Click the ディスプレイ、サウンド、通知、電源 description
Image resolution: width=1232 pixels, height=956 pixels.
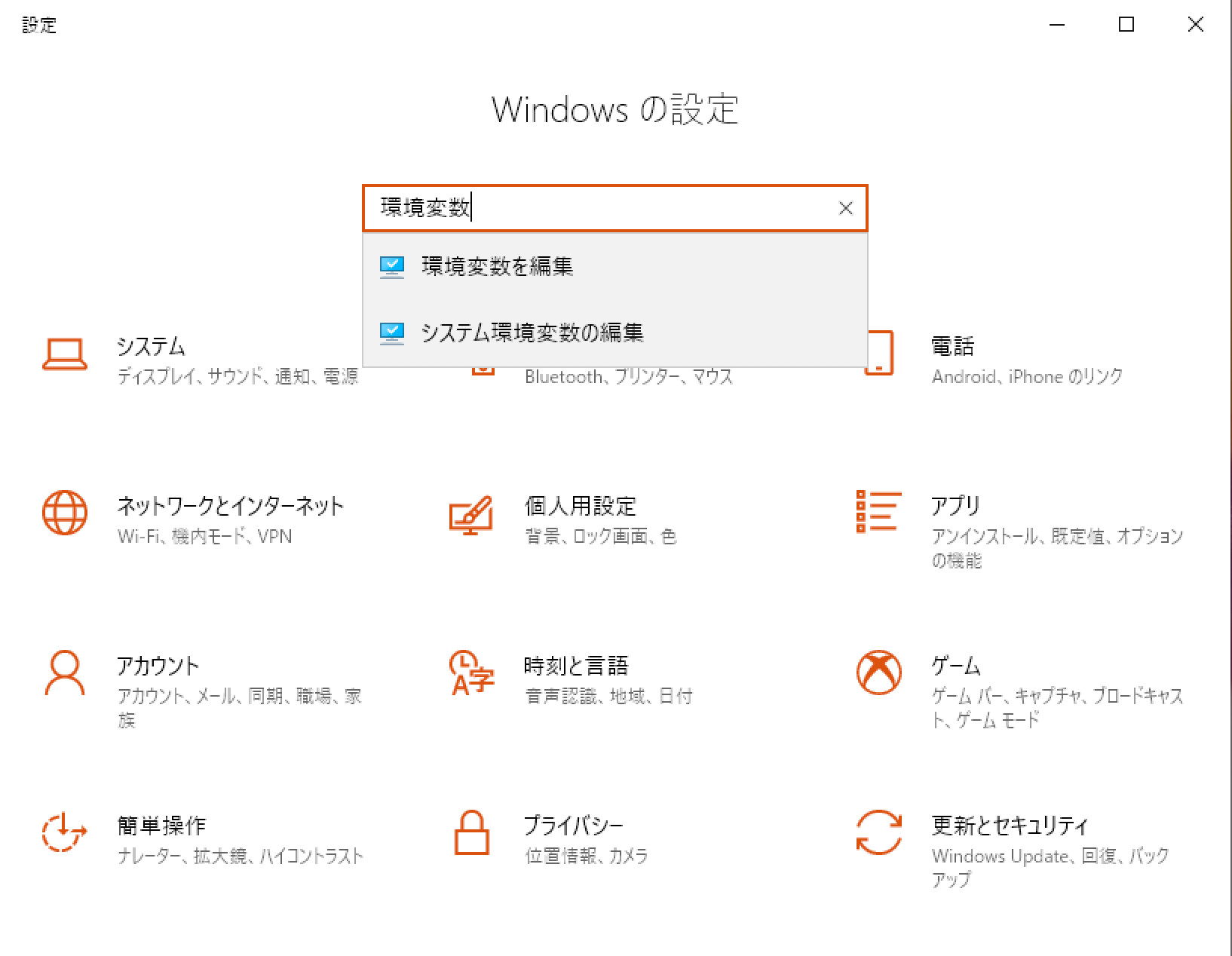coord(238,376)
